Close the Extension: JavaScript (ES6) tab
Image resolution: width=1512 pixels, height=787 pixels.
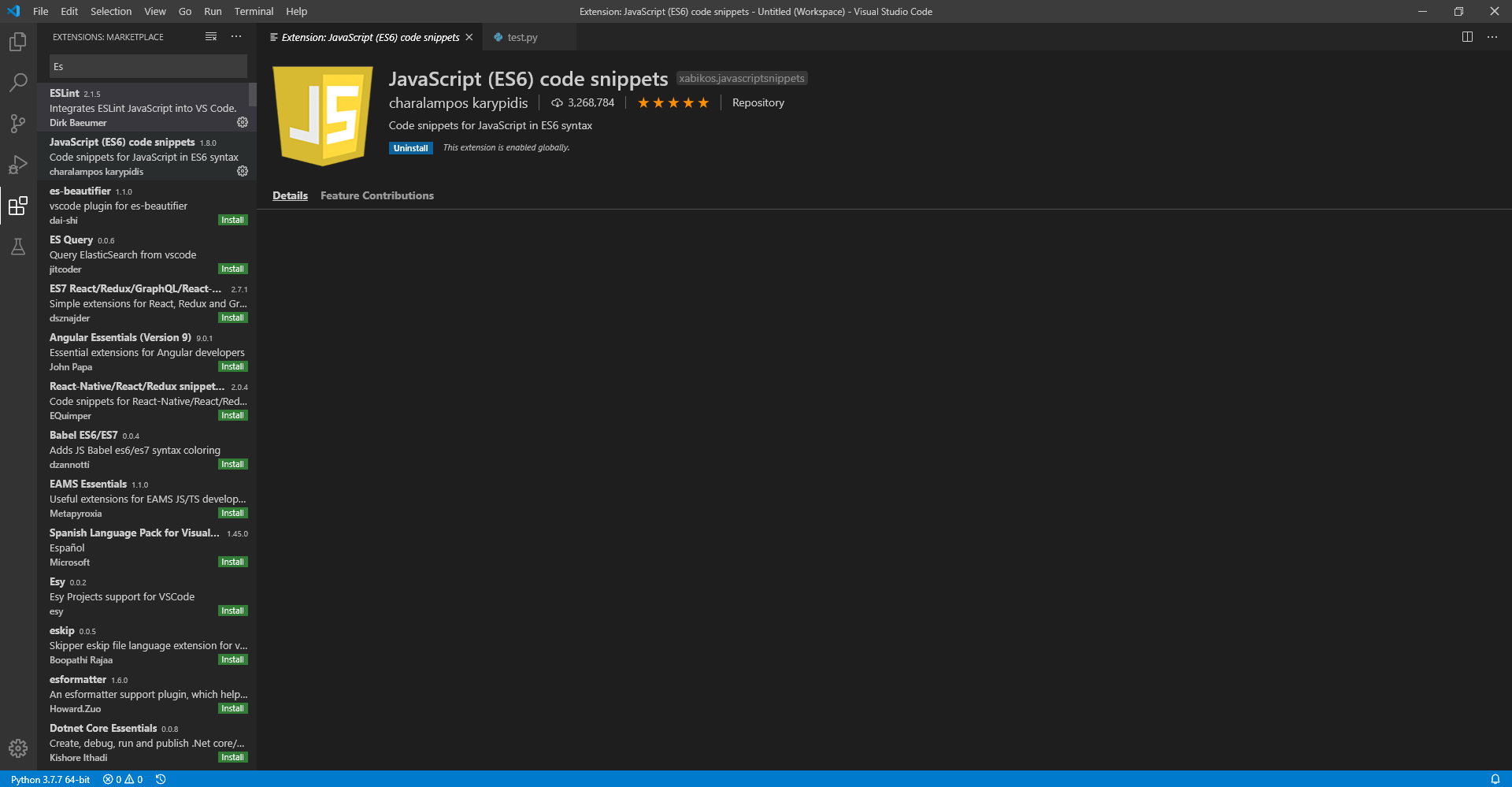469,37
